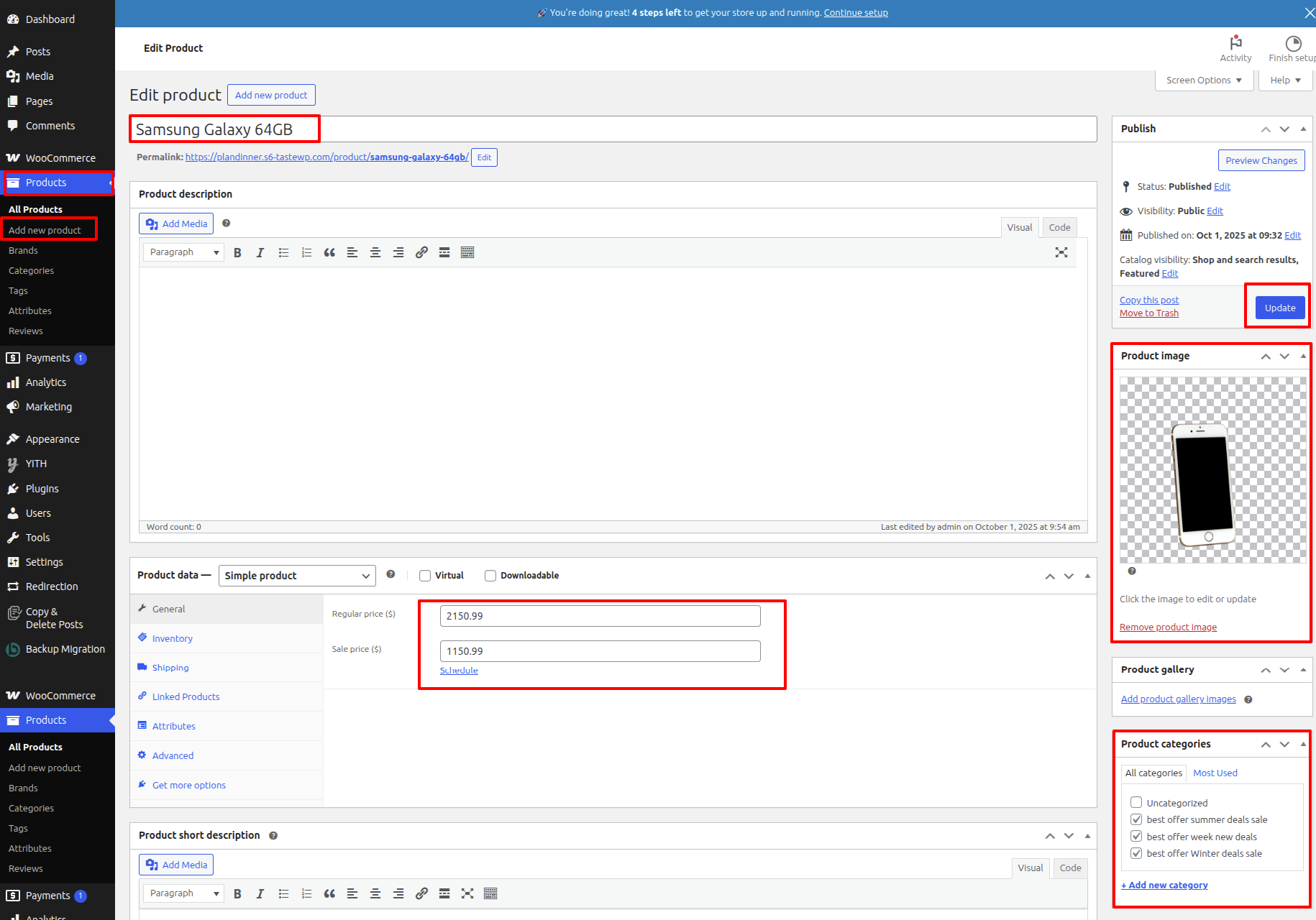1316x920 pixels.
Task: Open the Simple product type dropdown
Action: (297, 576)
